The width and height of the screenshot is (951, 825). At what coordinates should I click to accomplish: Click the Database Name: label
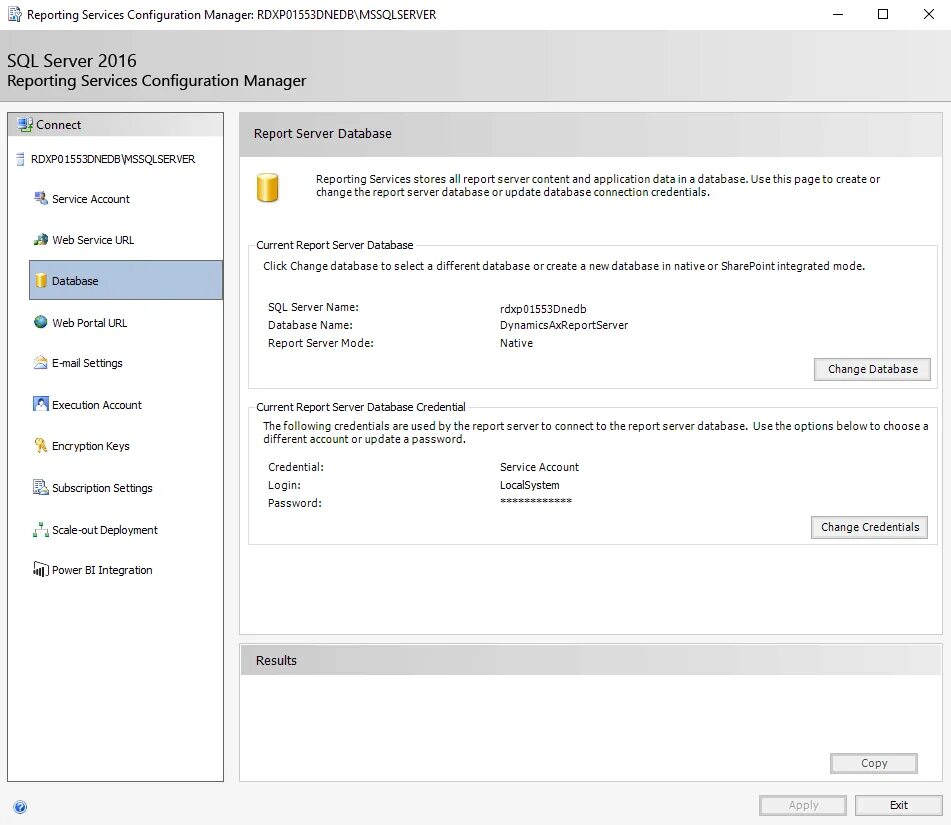[310, 325]
